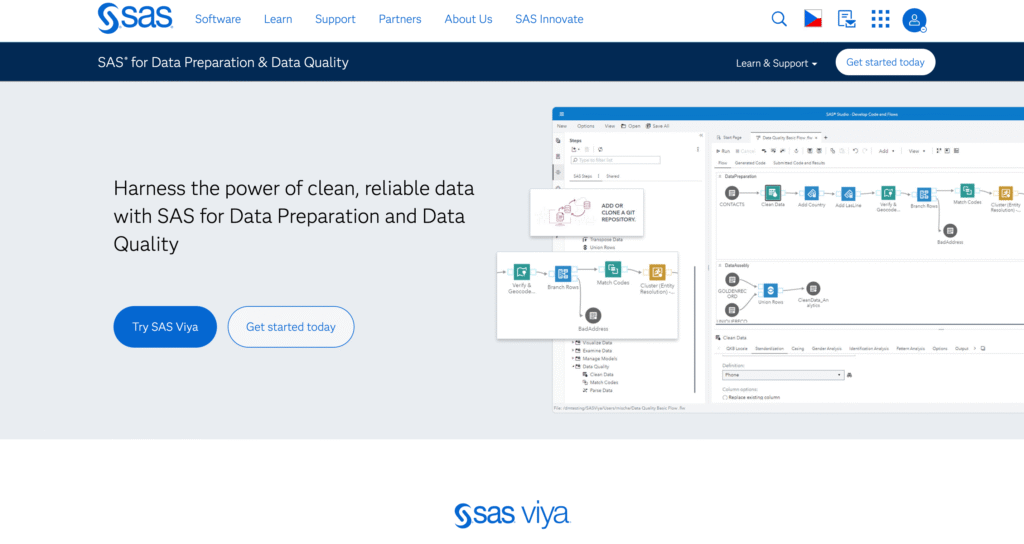Select Parse Data step in the screenshot tree
The width and height of the screenshot is (1024, 544).
tap(598, 391)
